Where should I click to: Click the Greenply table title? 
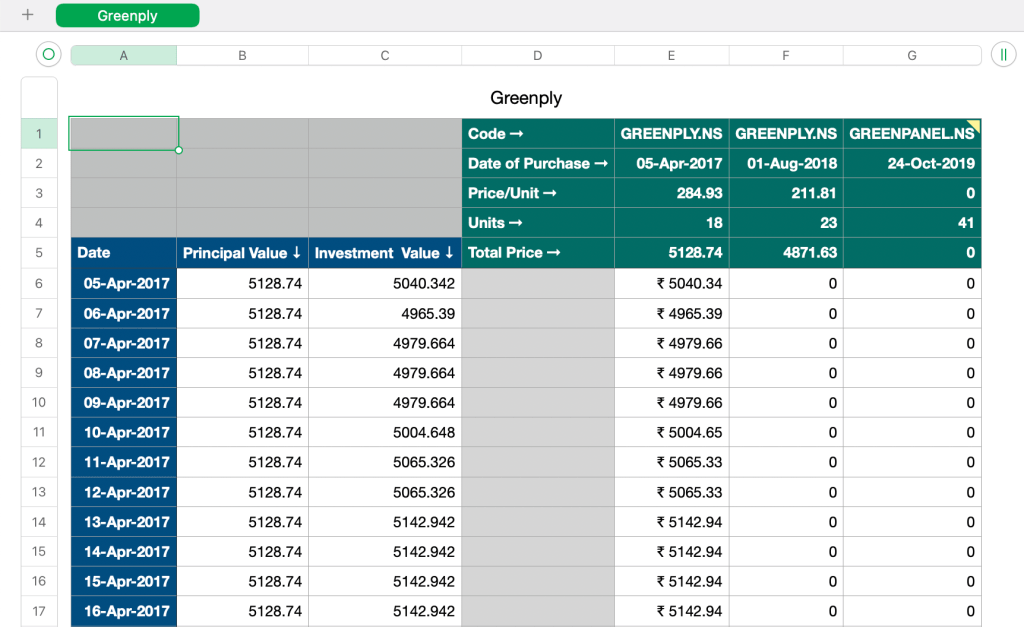coord(525,98)
